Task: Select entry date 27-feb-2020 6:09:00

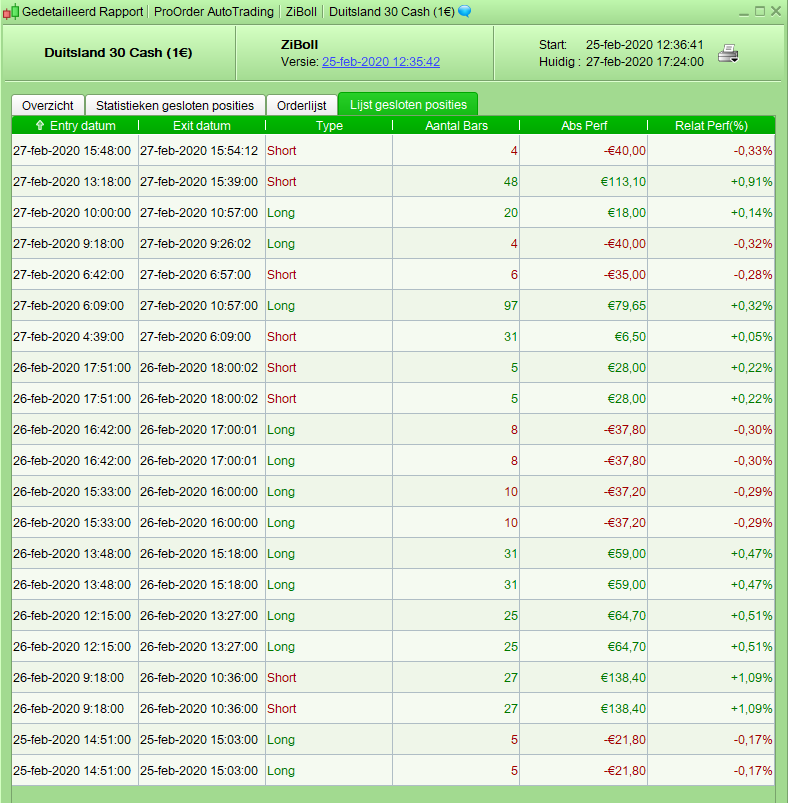Action: (x=69, y=305)
